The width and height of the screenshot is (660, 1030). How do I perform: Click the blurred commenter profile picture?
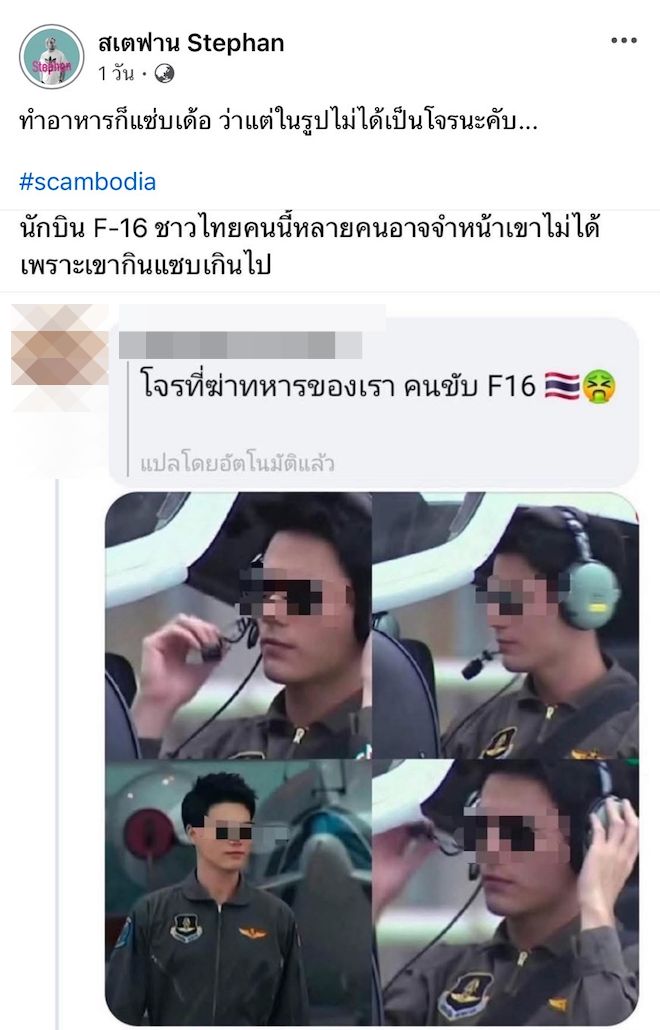coord(60,357)
